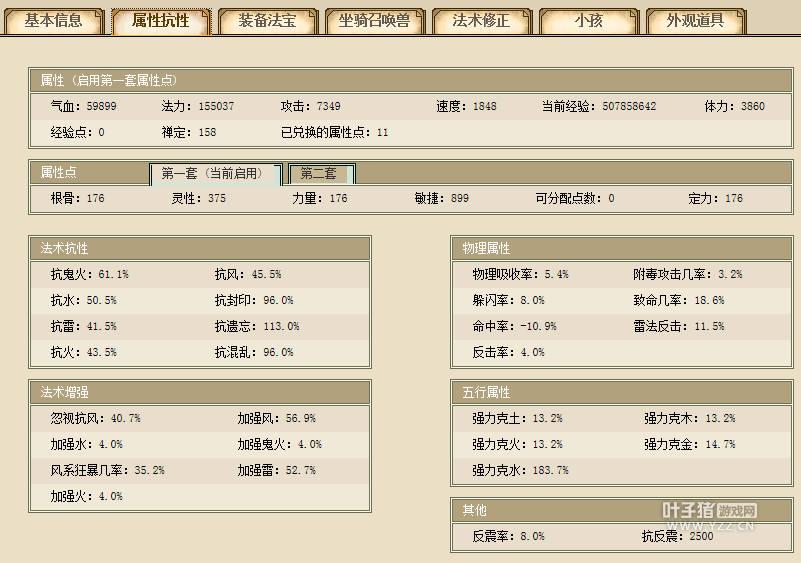Switch to the 装备法宝 tab
This screenshot has height=563, width=801.
coord(267,21)
